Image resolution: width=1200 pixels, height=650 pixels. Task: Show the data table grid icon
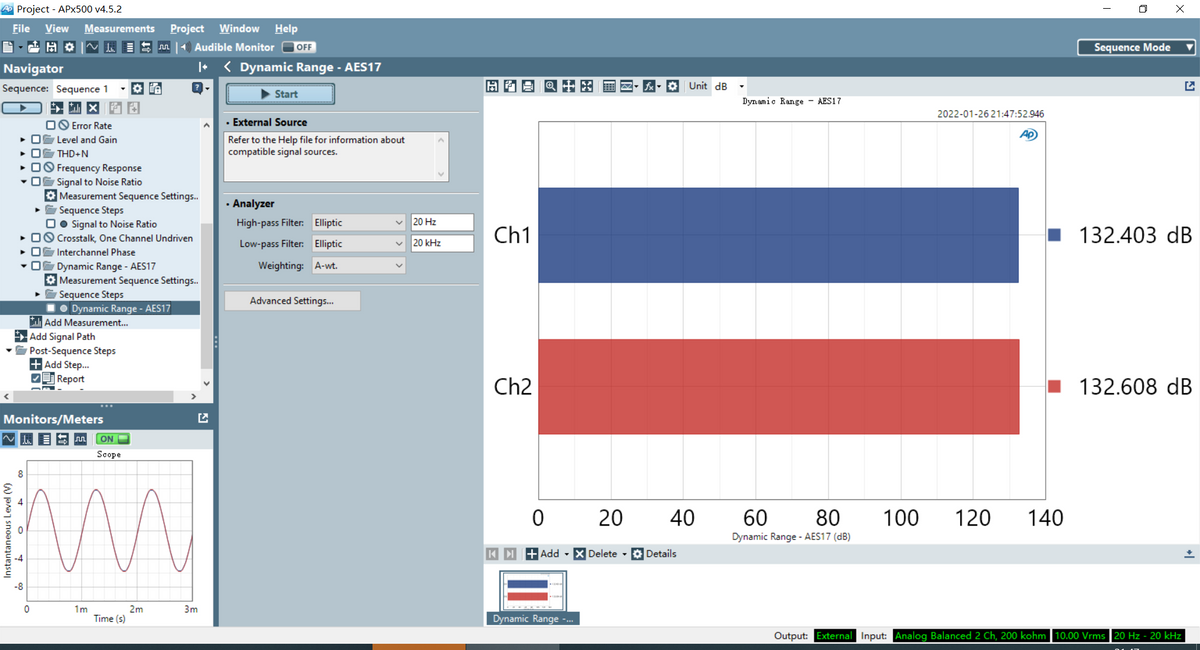coord(609,86)
